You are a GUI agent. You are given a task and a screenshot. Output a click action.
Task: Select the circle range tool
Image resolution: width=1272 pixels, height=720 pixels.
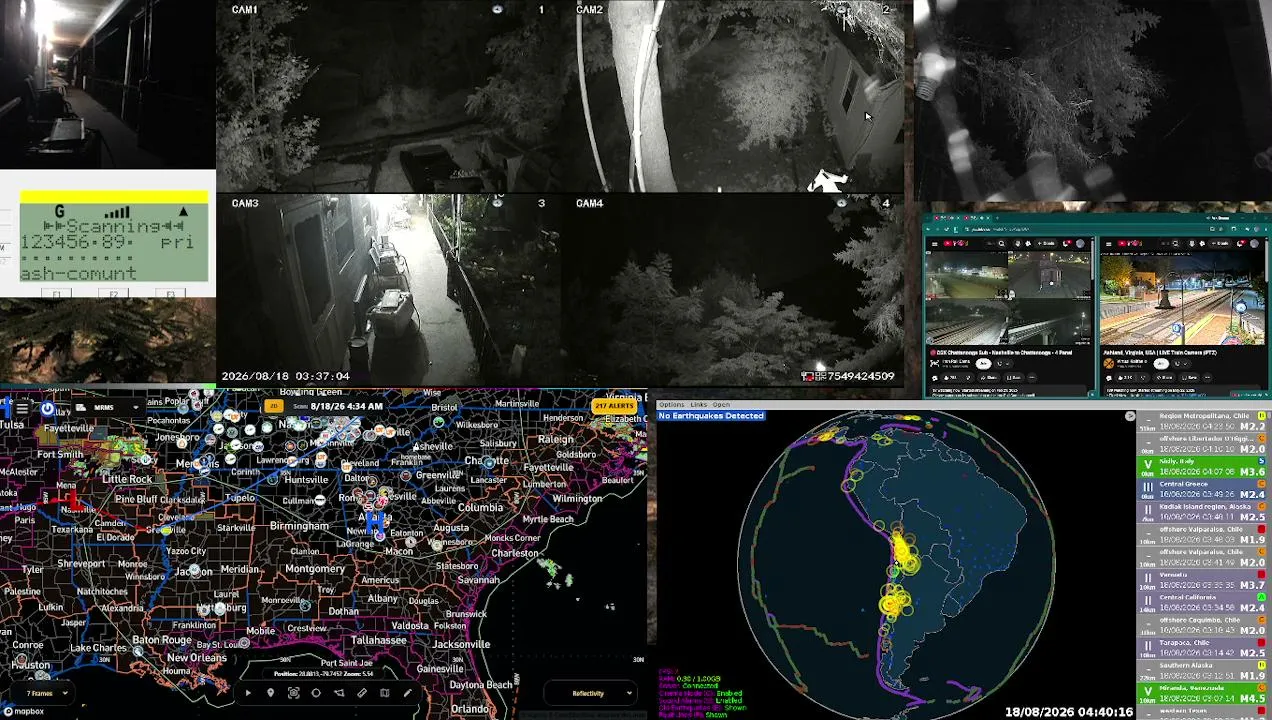[316, 692]
